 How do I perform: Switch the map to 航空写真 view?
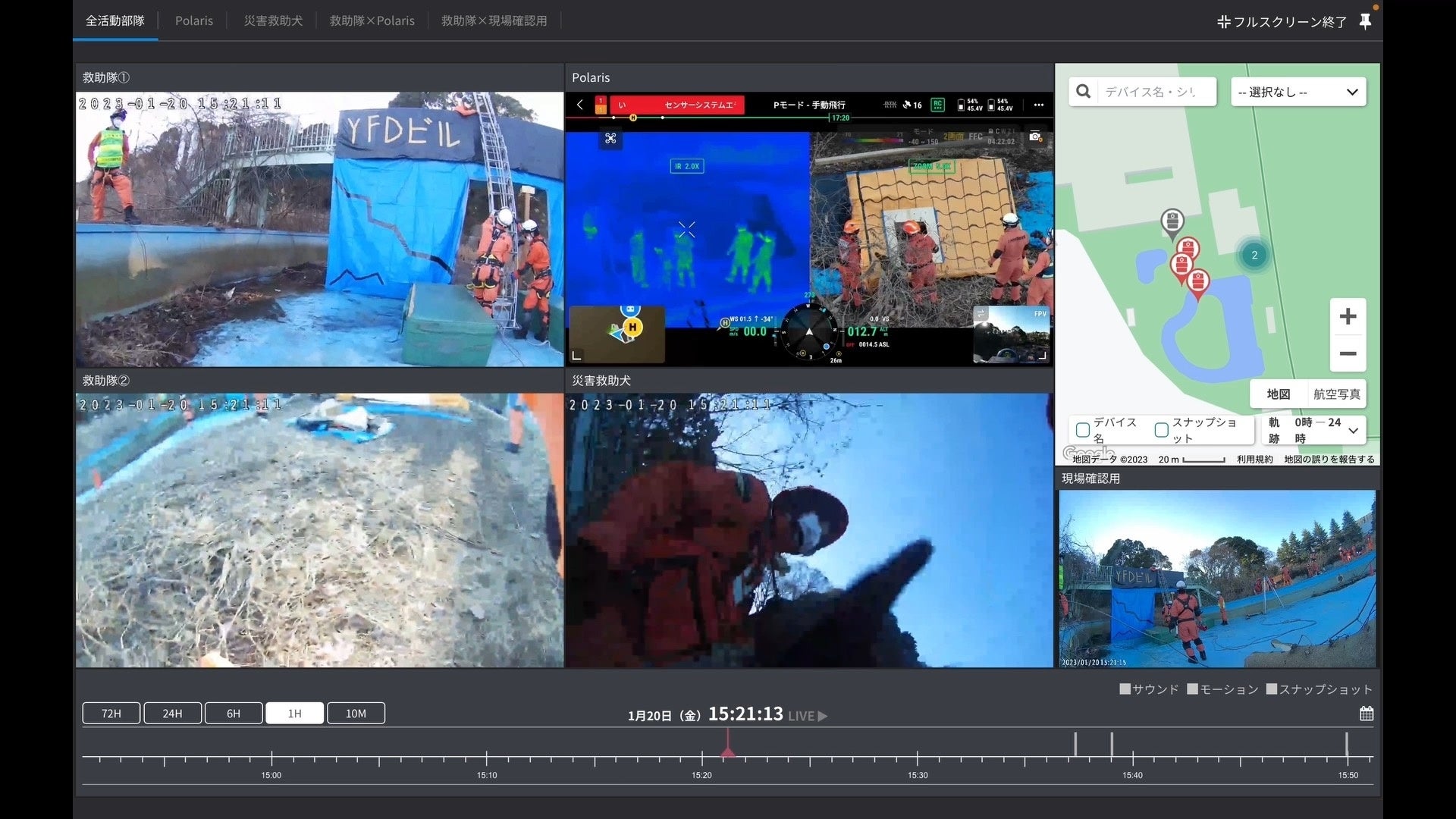(1336, 394)
